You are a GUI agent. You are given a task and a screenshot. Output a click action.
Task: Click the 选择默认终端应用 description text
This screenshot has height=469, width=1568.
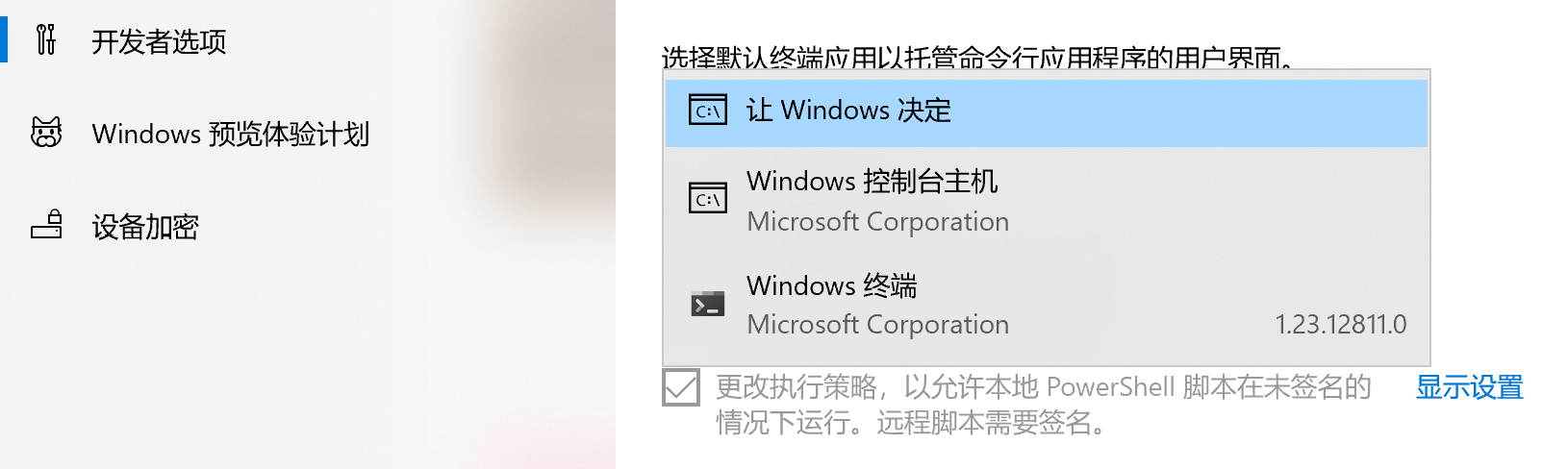pos(976,59)
